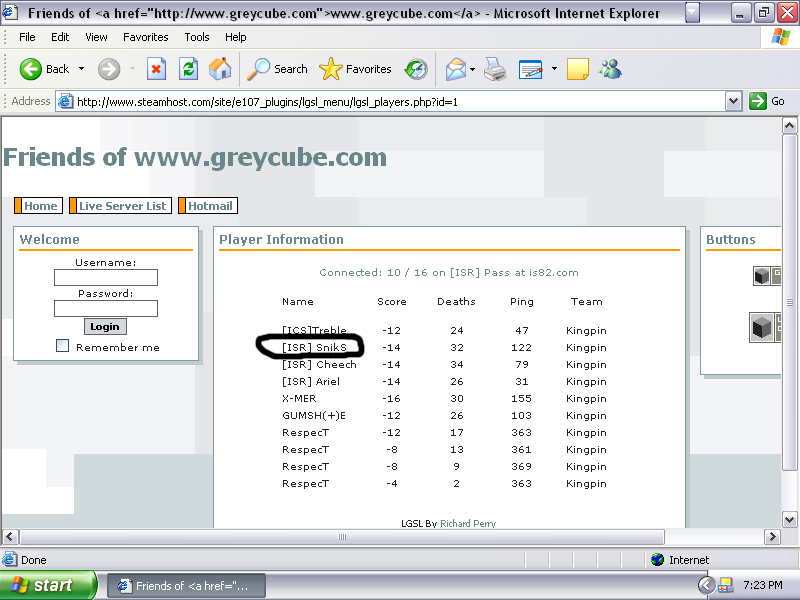Open the File menu

[x=27, y=37]
